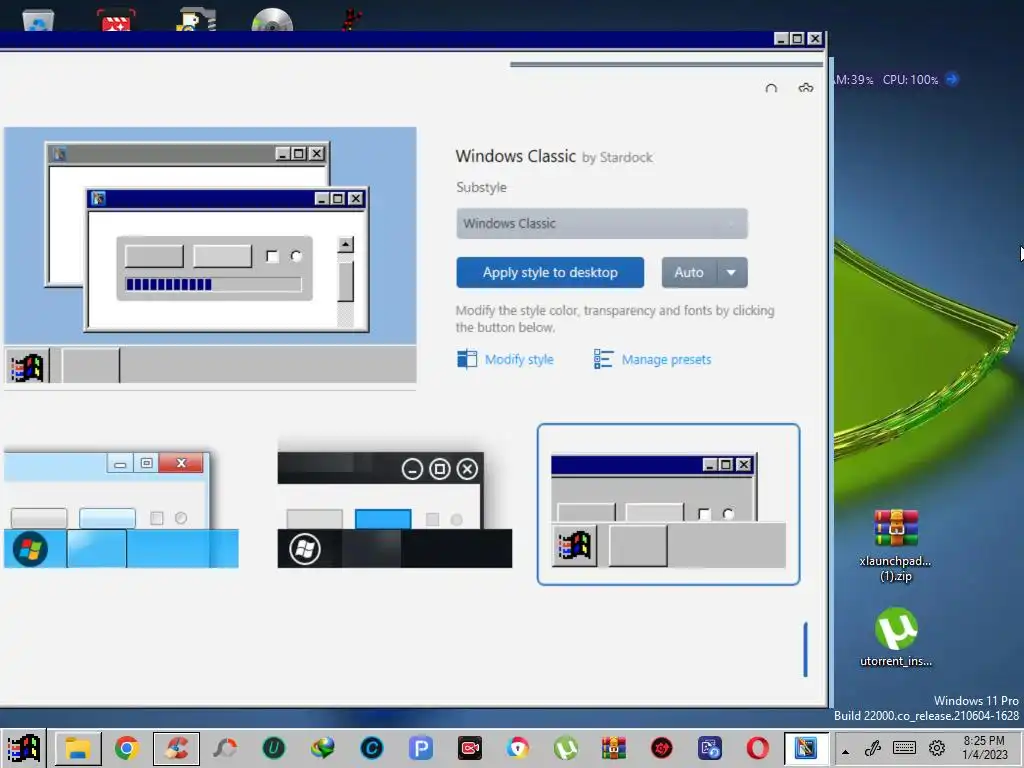
Task: Click the CPU: 100% readout
Action: point(910,80)
